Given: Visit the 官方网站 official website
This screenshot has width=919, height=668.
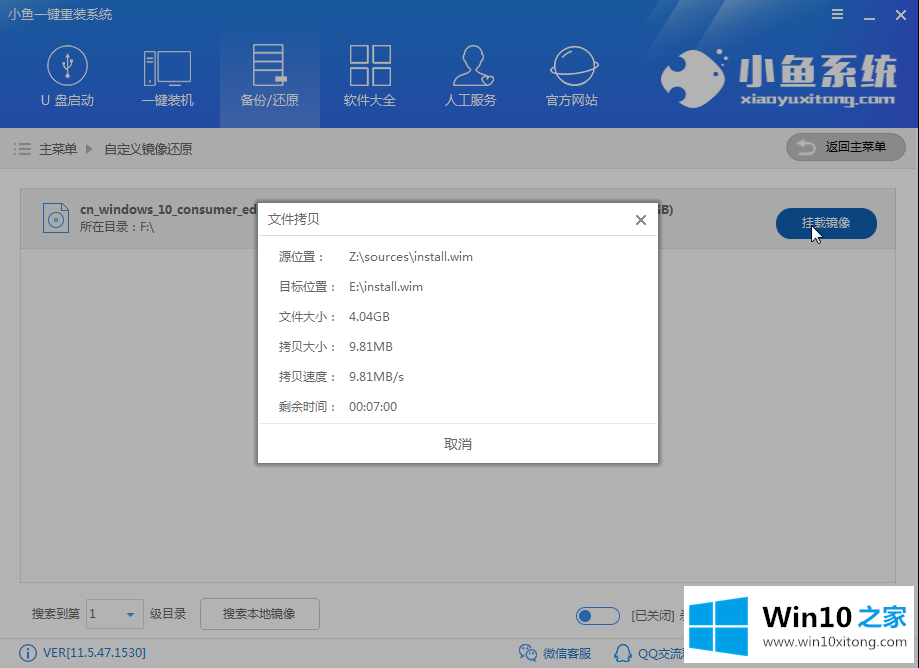Looking at the screenshot, I should point(571,77).
